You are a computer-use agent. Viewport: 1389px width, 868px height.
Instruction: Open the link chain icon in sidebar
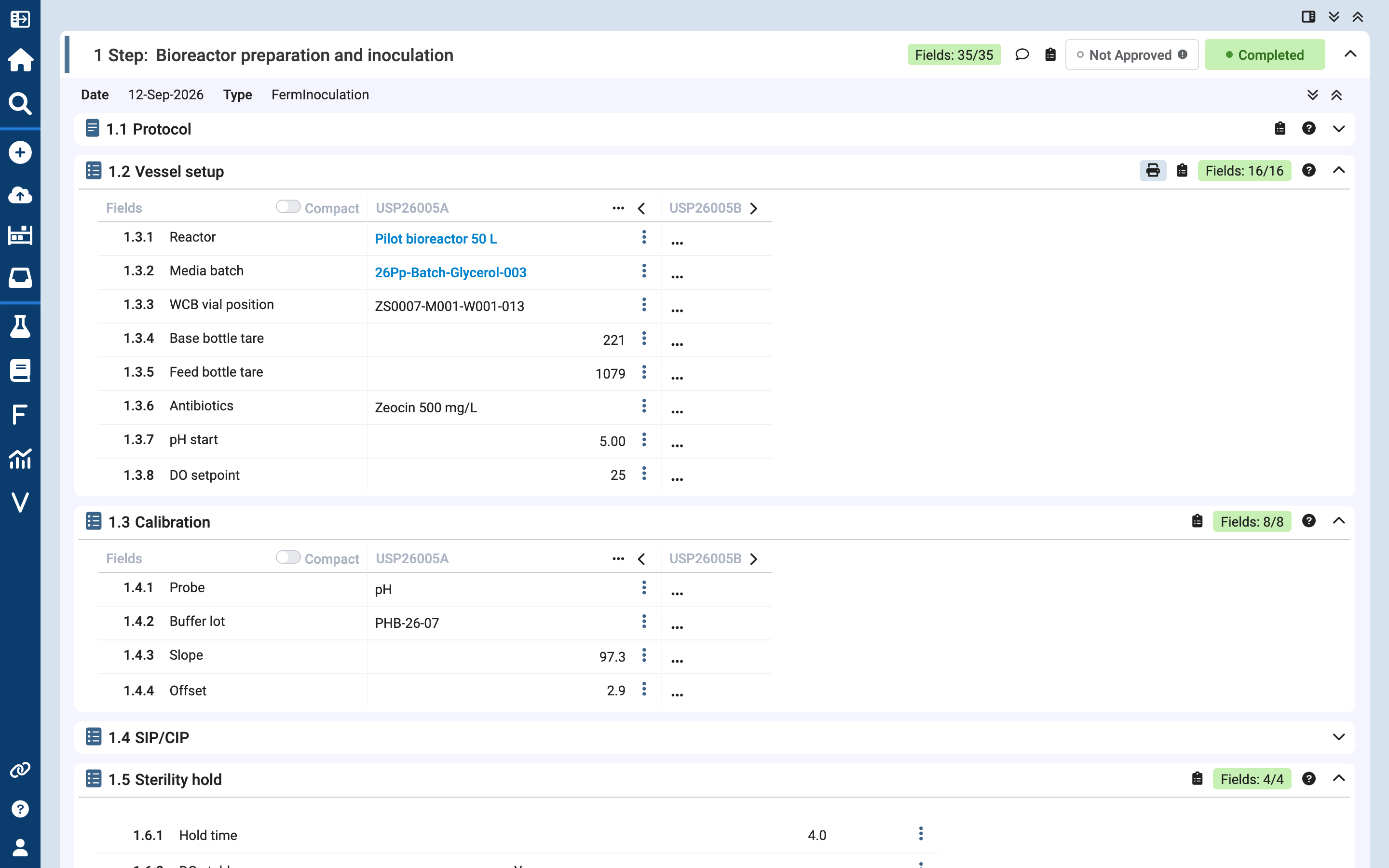20,770
